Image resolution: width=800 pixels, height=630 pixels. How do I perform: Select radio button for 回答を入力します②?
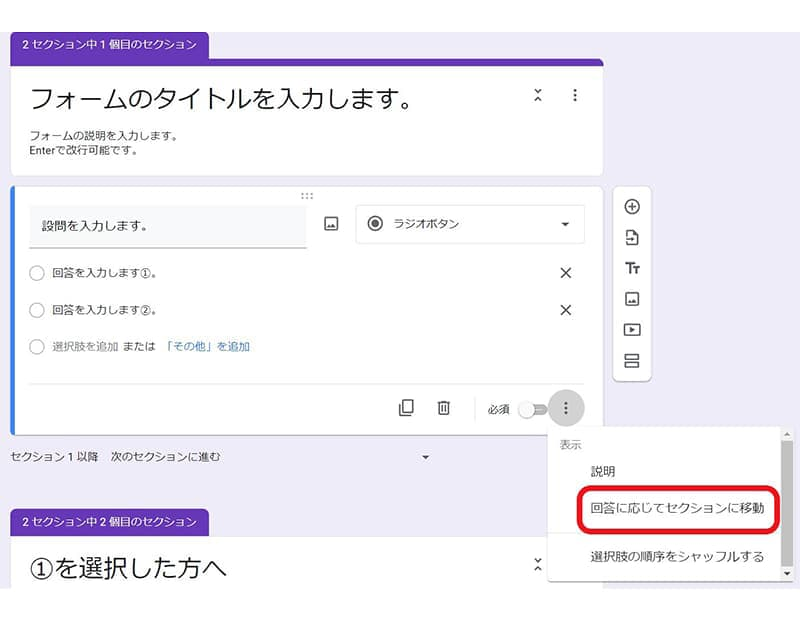pyautogui.click(x=37, y=310)
